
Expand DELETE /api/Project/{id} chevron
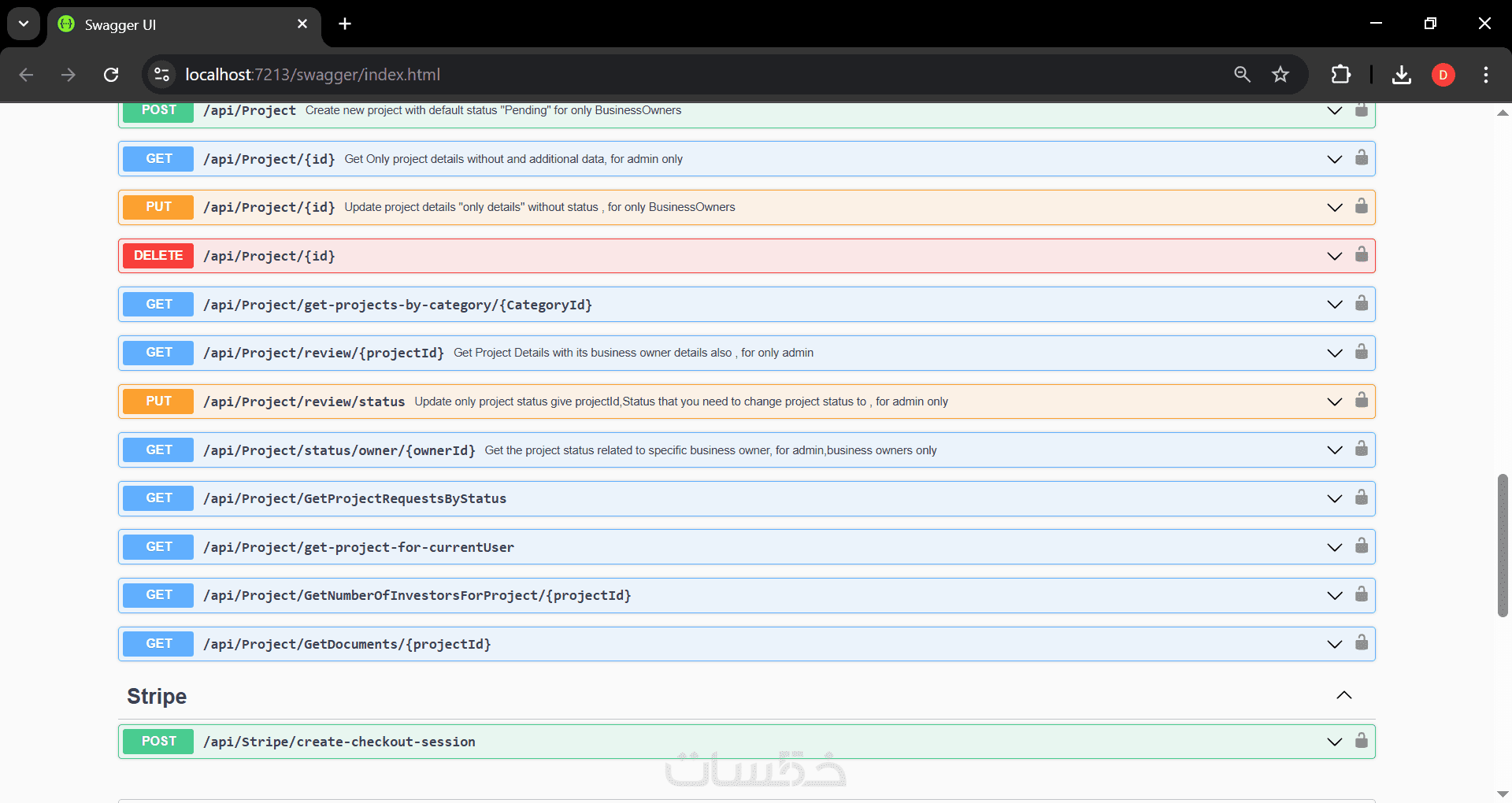pos(1334,257)
